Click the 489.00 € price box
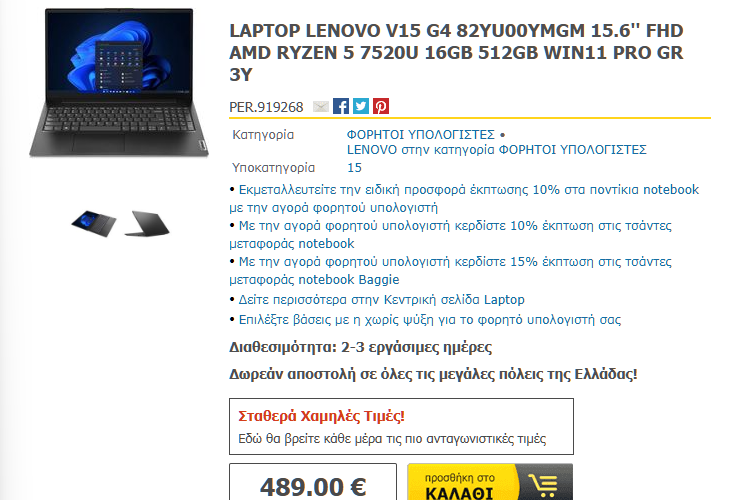This screenshot has width=750, height=500. point(313,482)
